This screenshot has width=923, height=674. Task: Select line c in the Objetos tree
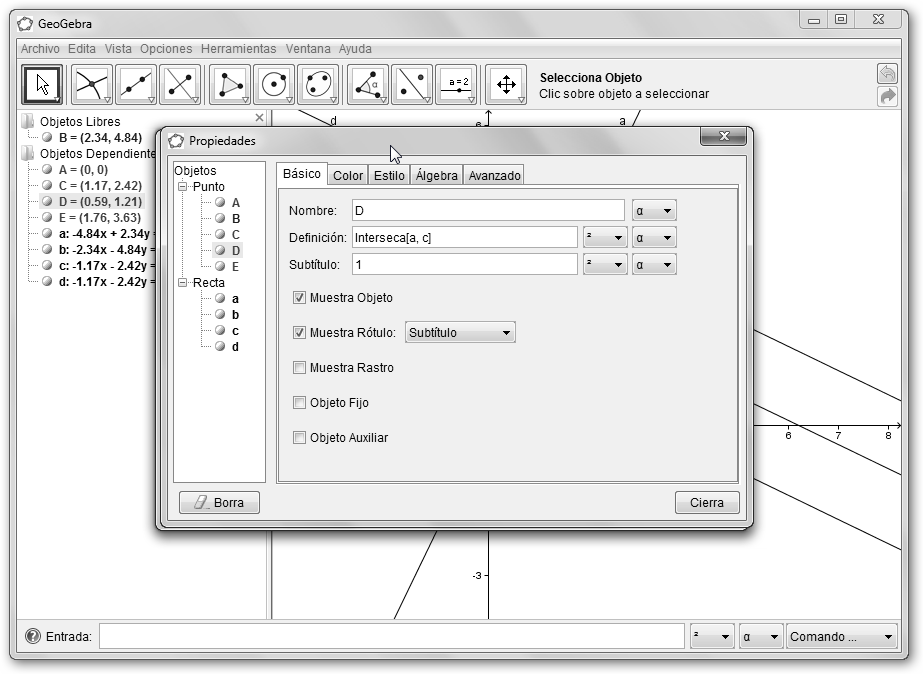click(235, 331)
